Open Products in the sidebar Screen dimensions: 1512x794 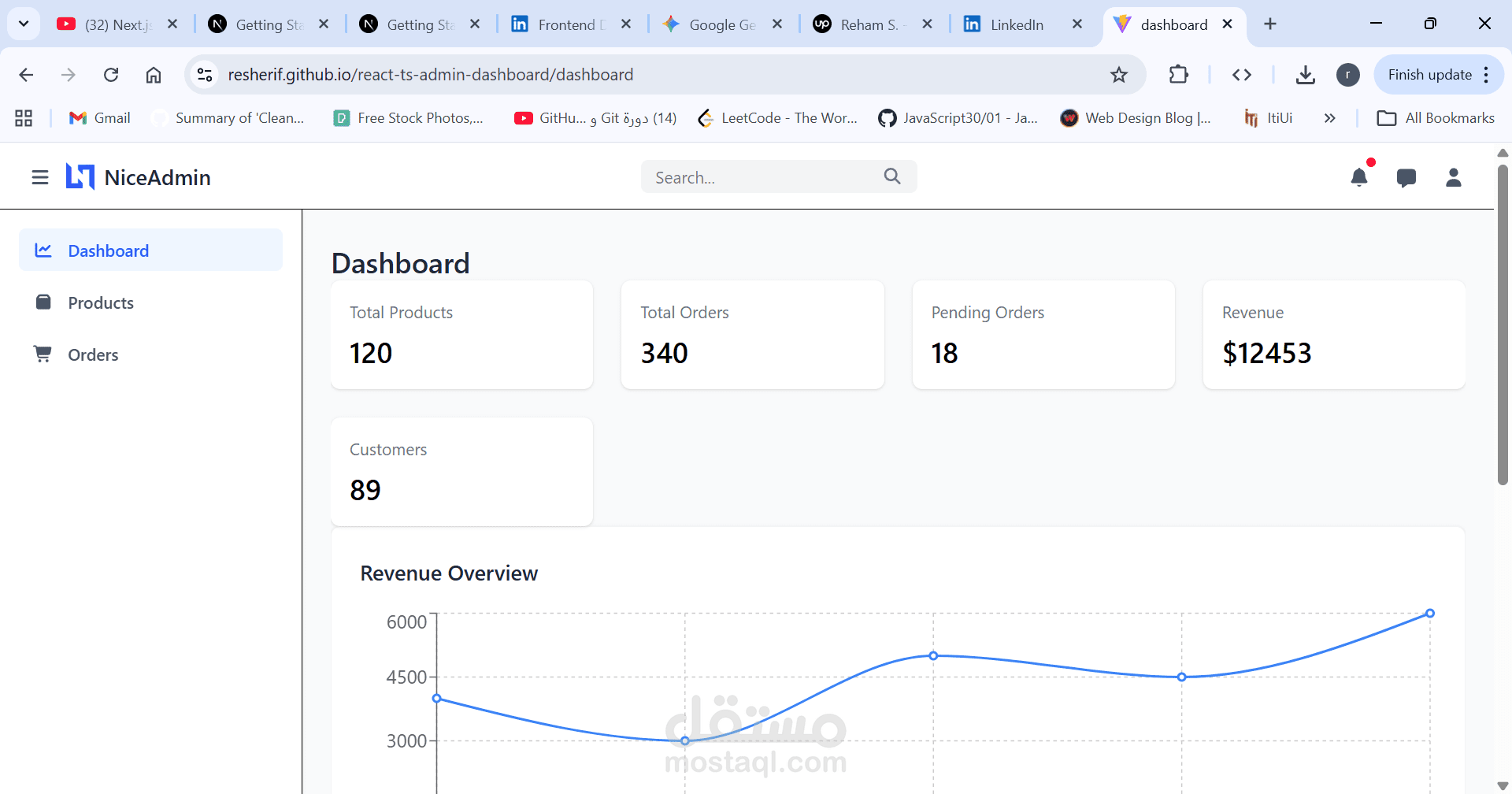pos(150,302)
